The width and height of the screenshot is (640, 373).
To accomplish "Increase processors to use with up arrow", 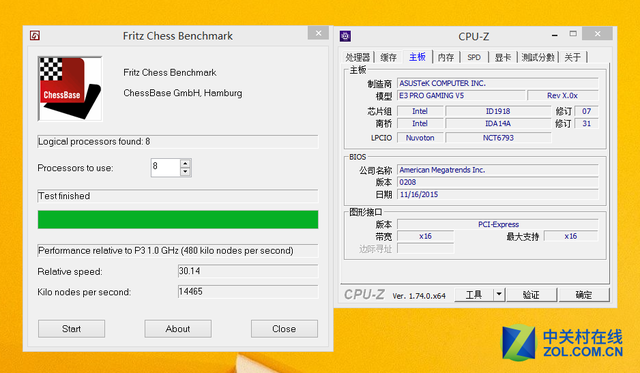I will click(x=185, y=163).
